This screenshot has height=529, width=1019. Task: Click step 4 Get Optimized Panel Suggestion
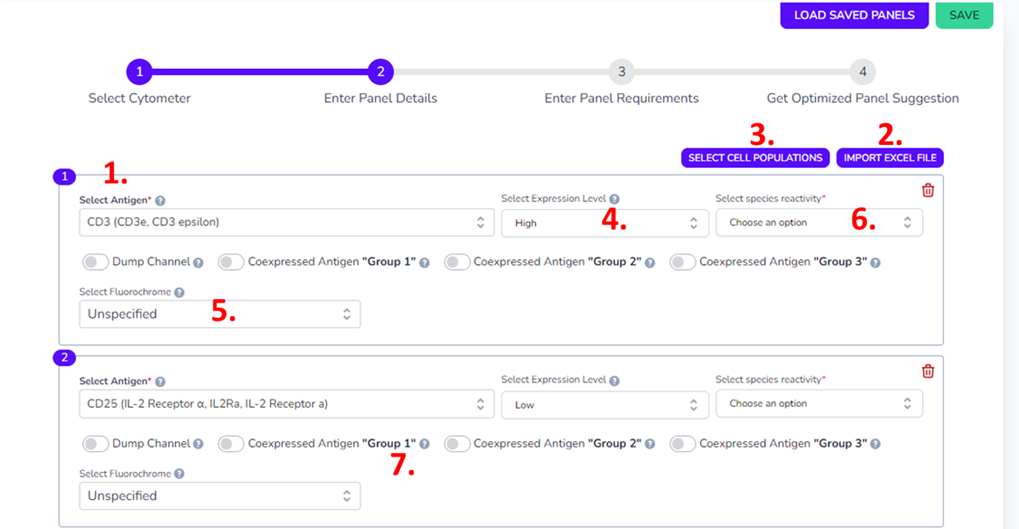point(862,72)
